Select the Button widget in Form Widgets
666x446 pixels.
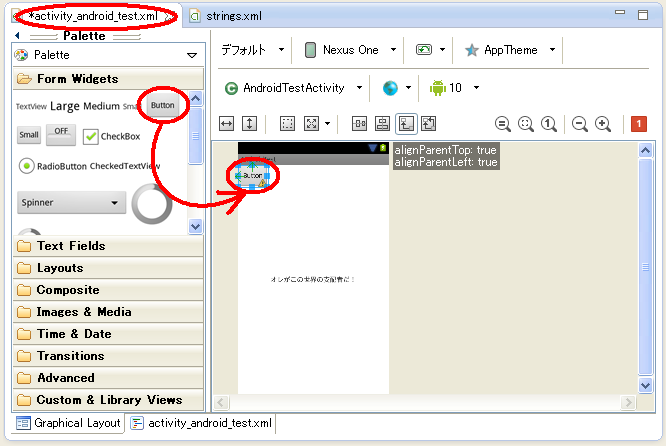162,105
